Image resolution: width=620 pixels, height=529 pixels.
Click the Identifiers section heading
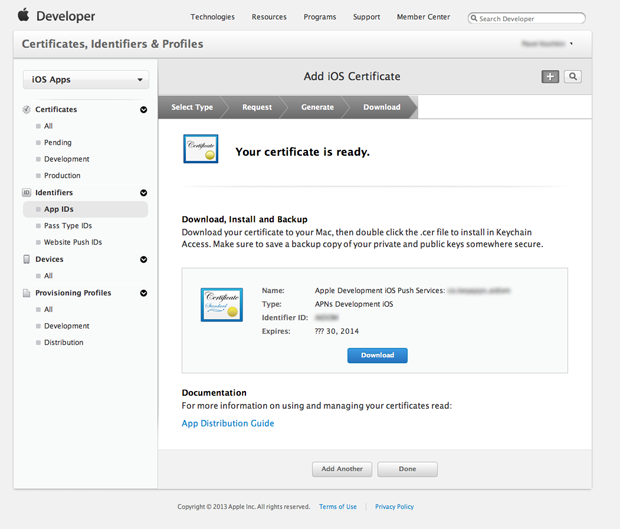[54, 193]
